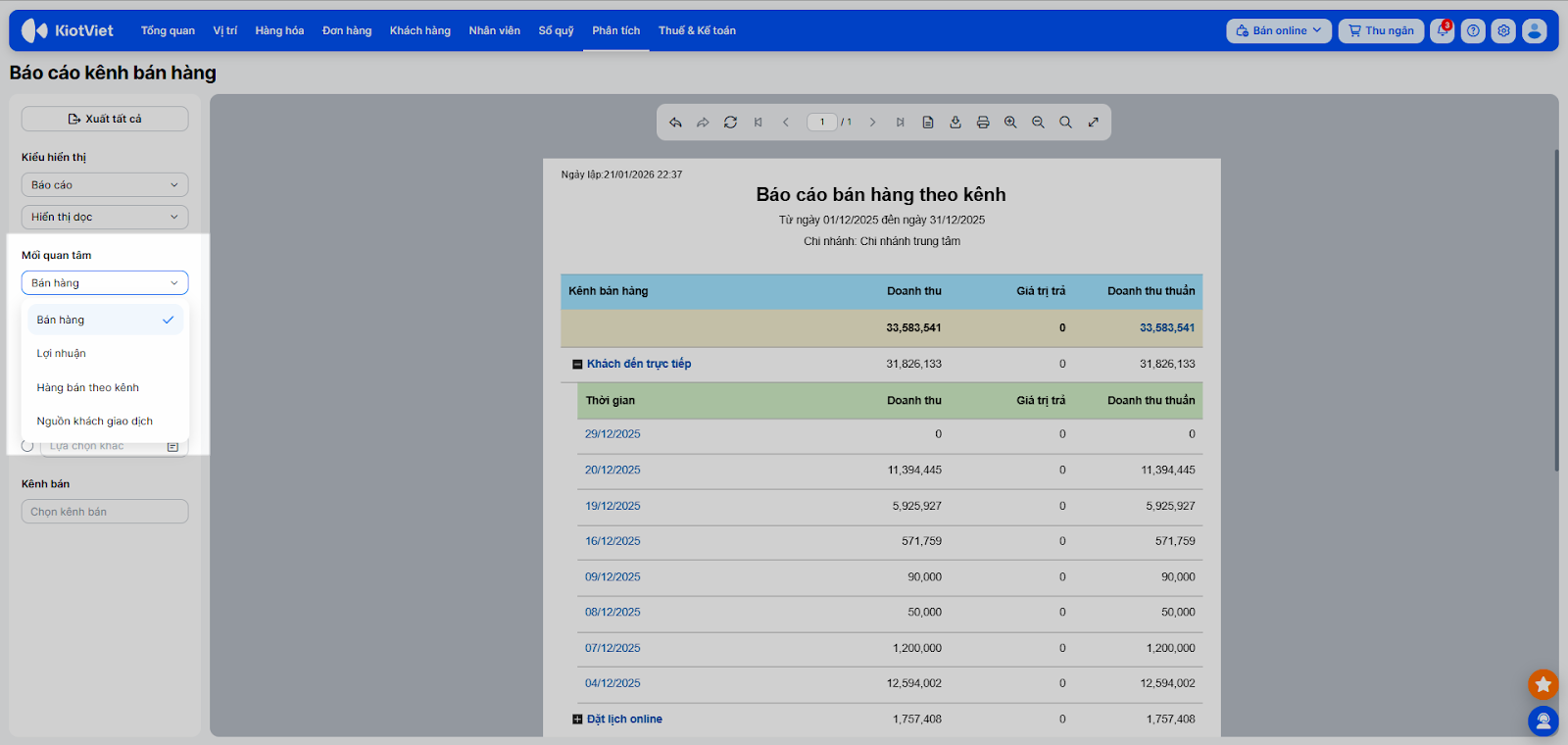
Task: Choose 'Lợi nhuận' from the dropdown list
Action: pyautogui.click(x=62, y=354)
